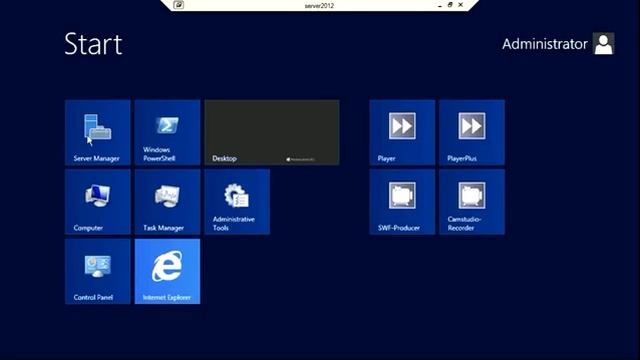Open Administrative Tools tile

(x=237, y=202)
